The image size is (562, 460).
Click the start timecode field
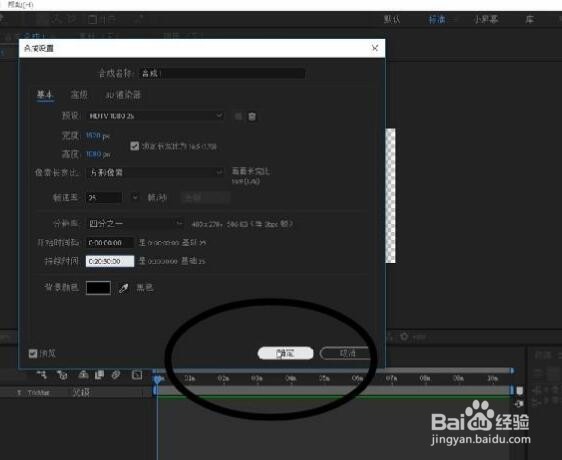click(110, 243)
